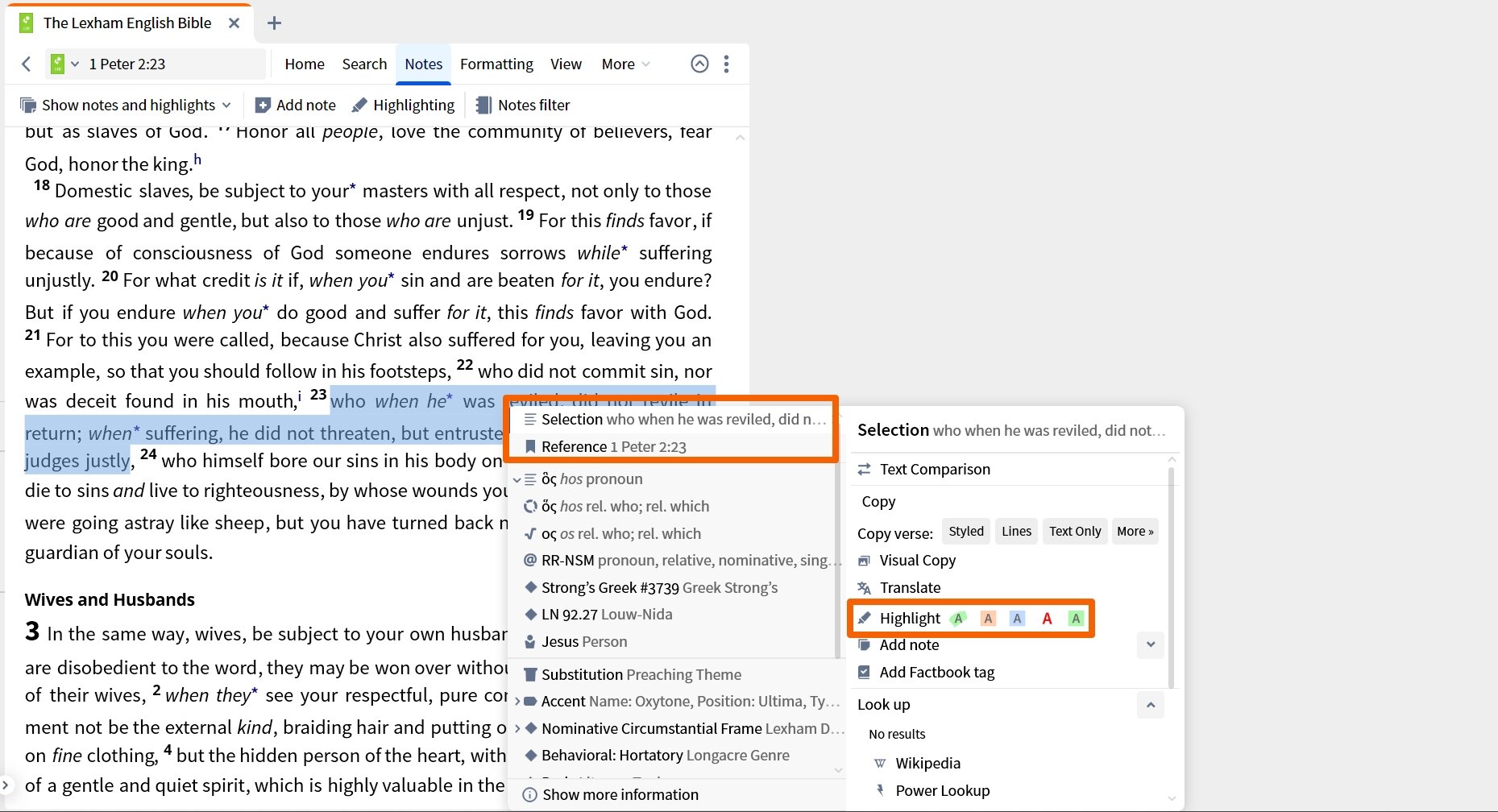
Task: Collapse the ὅς hos pronoun group
Action: pos(517,479)
